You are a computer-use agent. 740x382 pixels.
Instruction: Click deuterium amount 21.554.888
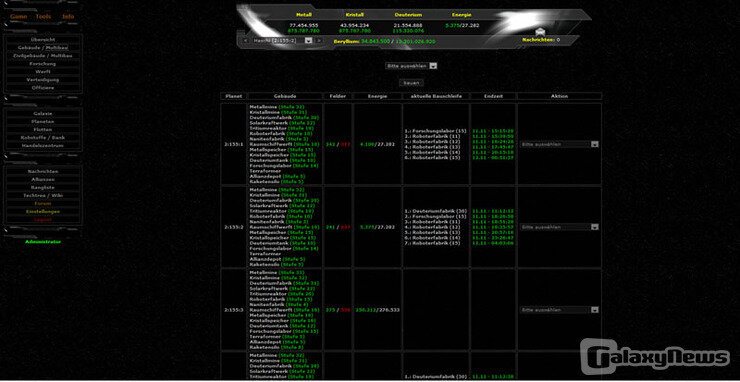pyautogui.click(x=408, y=25)
